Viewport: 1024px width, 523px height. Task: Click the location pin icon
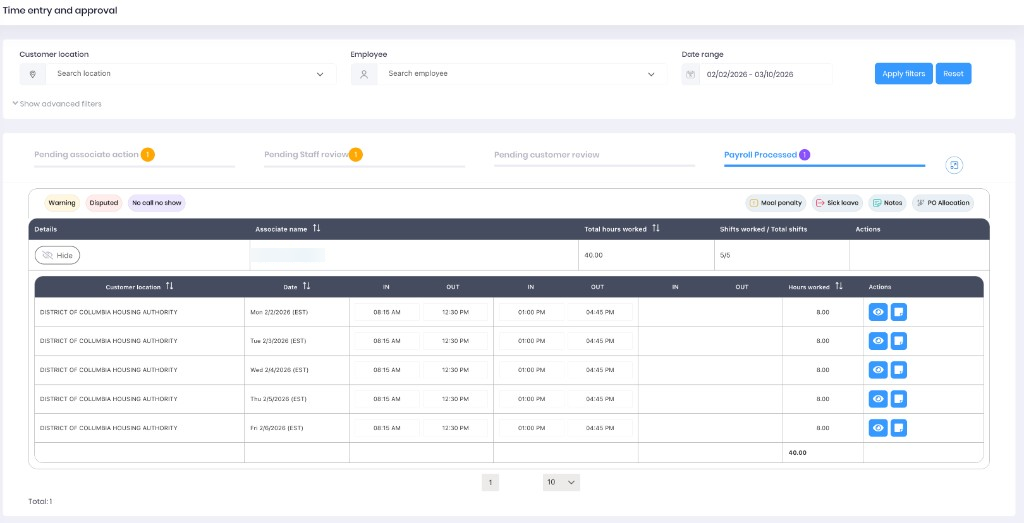(x=33, y=74)
